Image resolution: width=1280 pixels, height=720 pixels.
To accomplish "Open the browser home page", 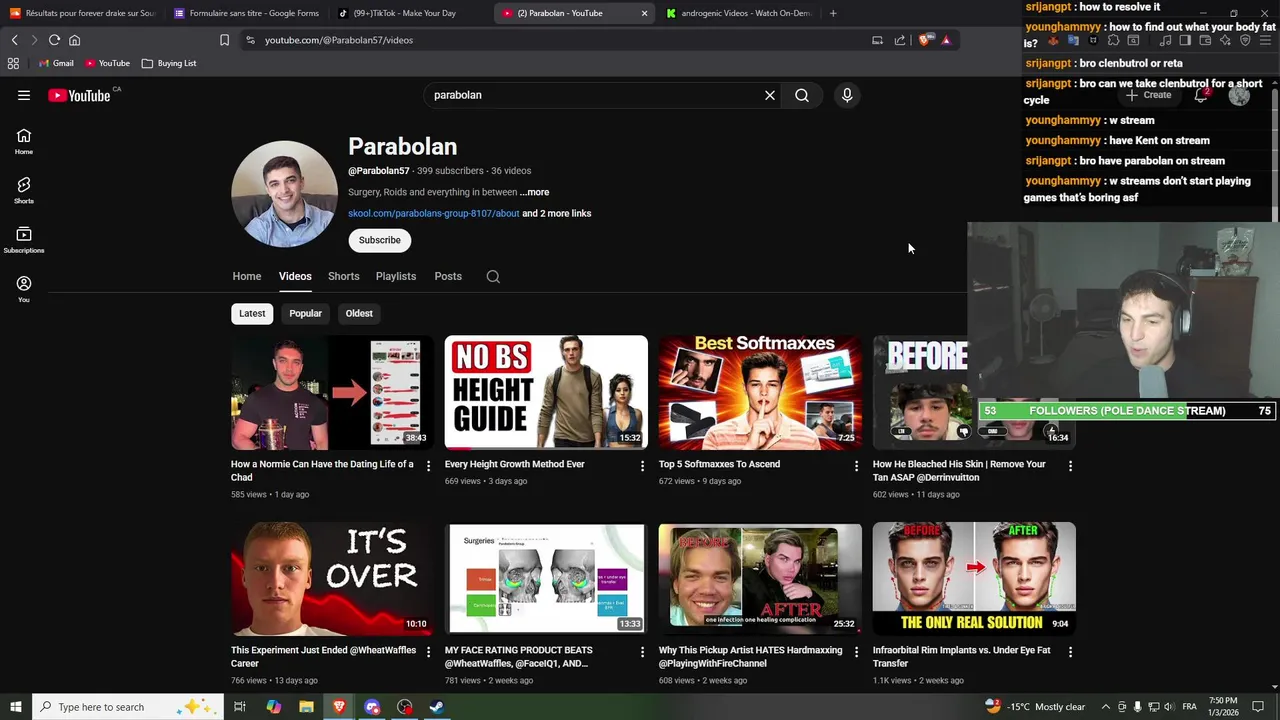I will coord(74,40).
